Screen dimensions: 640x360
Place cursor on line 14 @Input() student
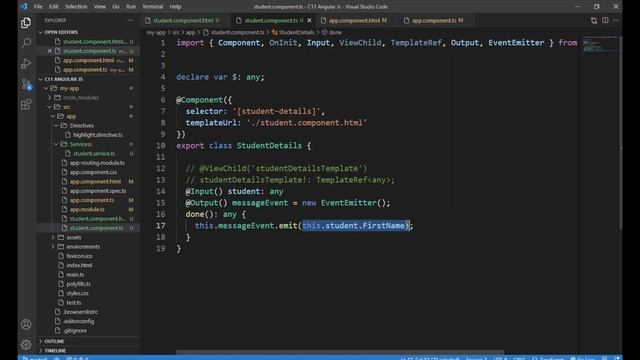(x=234, y=191)
